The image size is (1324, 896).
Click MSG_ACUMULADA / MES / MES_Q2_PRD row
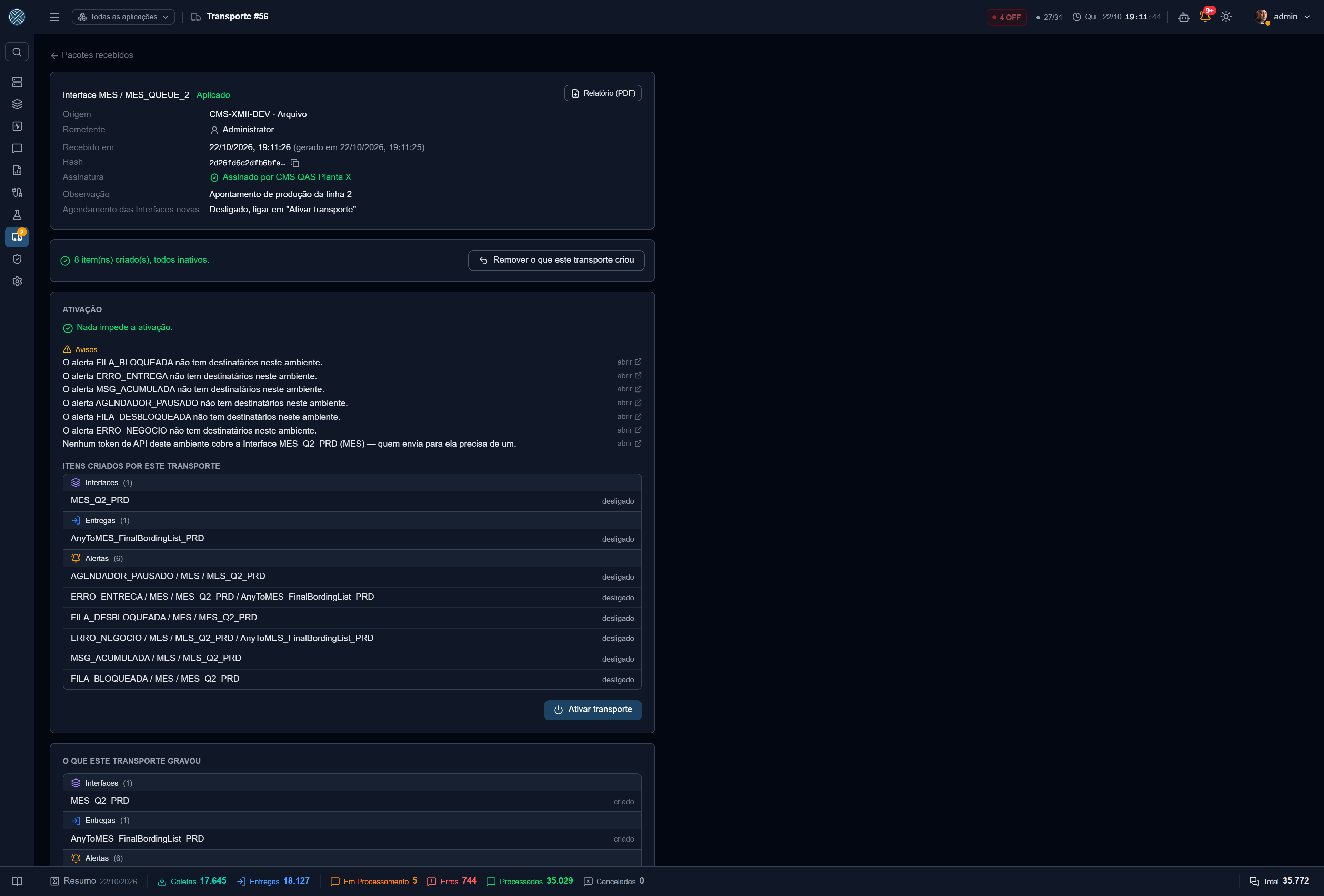pos(352,659)
